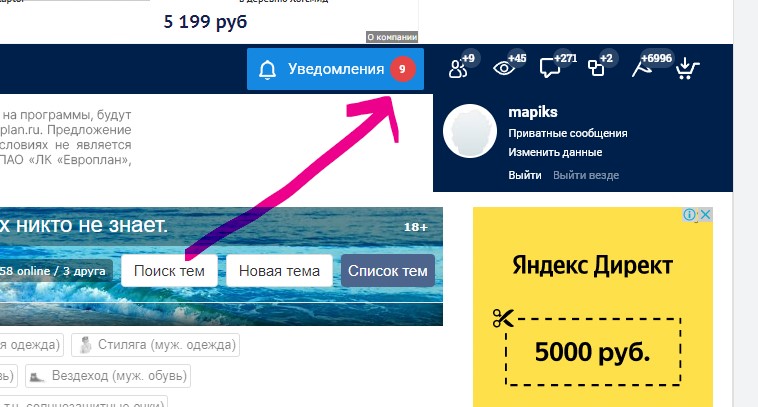758x407 pixels.
Task: Click the red 9 notification badge
Action: point(402,69)
